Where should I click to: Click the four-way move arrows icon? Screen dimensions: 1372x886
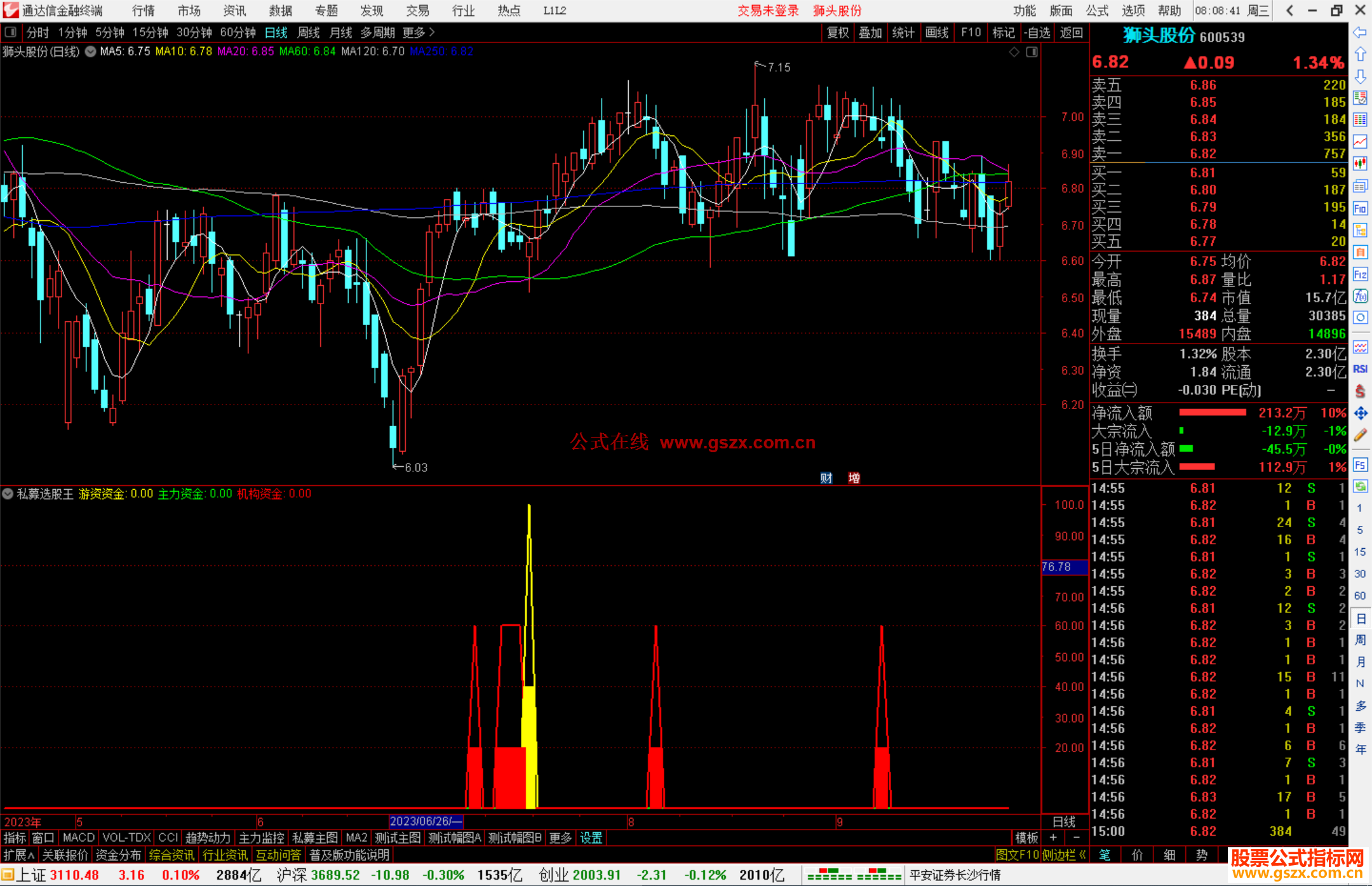[1360, 413]
